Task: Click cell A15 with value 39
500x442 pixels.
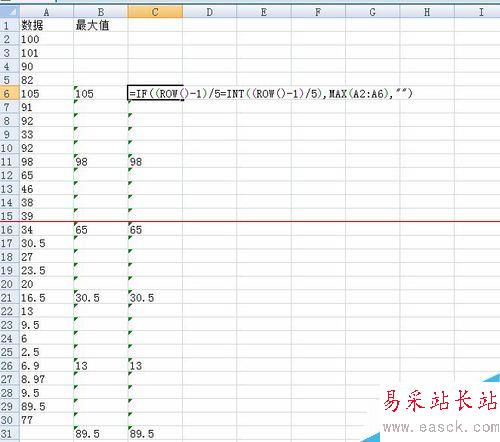Action: point(47,216)
